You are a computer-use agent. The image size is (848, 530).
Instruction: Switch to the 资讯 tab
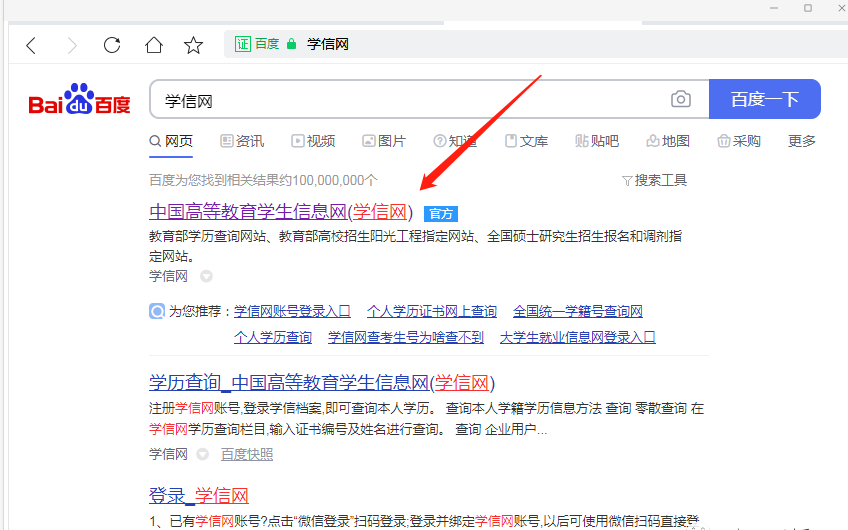tap(242, 141)
